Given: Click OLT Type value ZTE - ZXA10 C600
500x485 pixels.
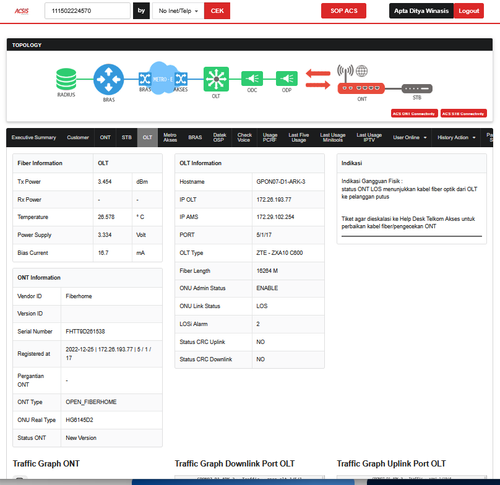Looking at the screenshot, I should point(279,253).
